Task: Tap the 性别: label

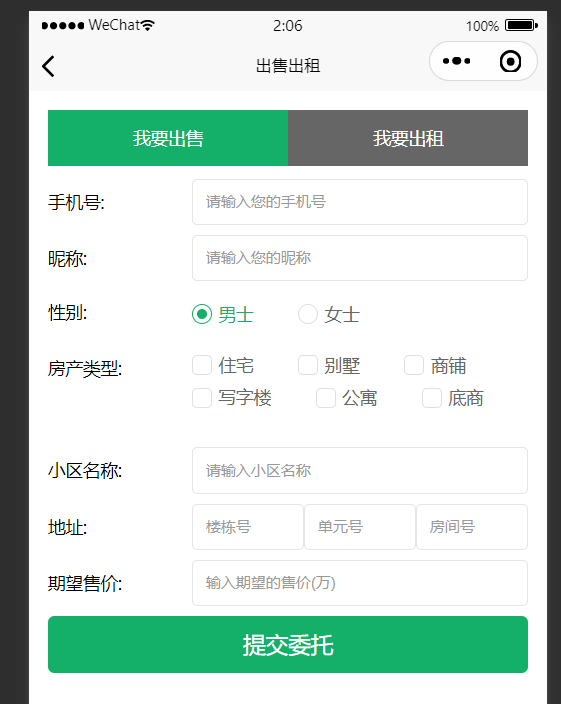Action: 67,312
